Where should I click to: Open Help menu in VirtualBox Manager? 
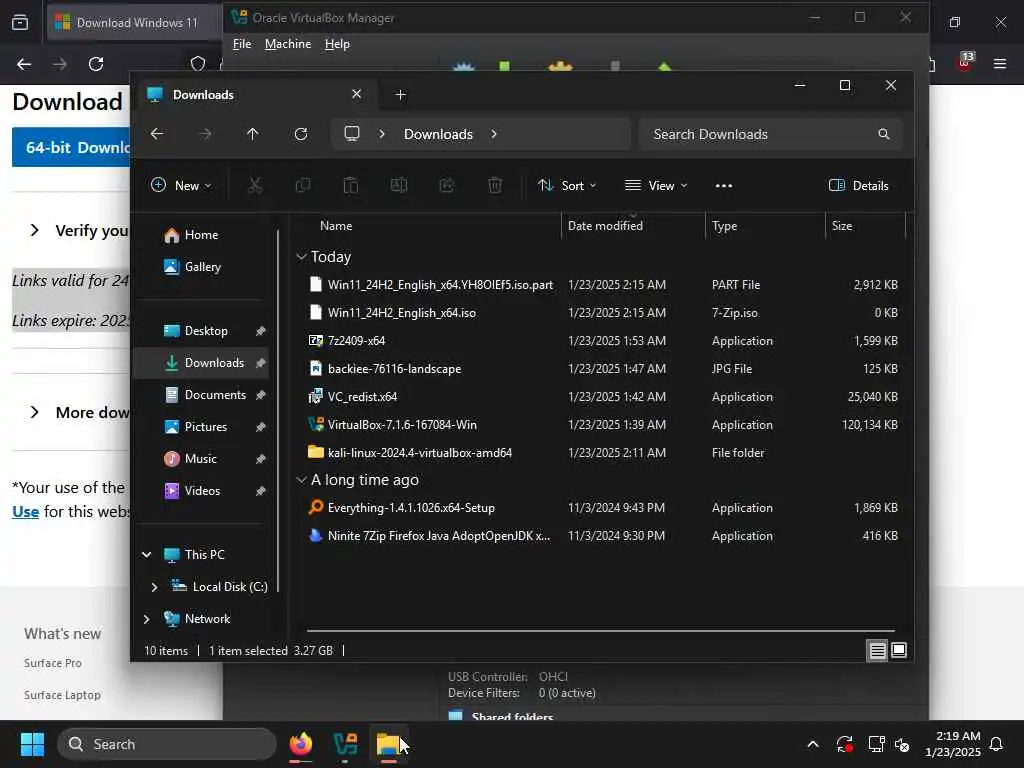[337, 44]
